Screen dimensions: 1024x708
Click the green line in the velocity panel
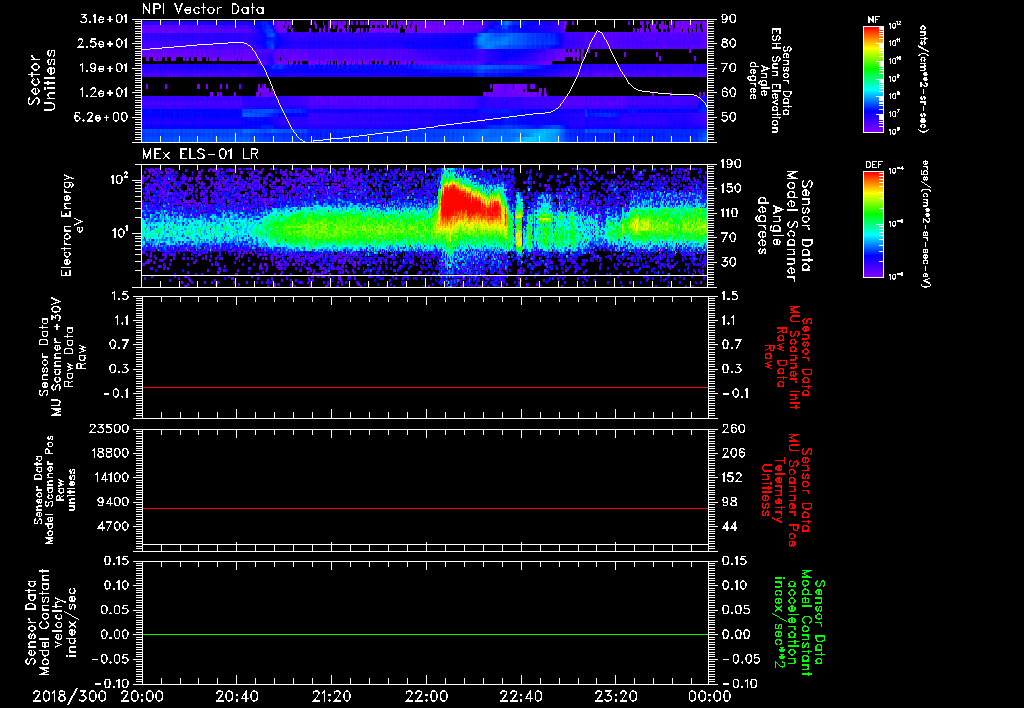(x=424, y=634)
